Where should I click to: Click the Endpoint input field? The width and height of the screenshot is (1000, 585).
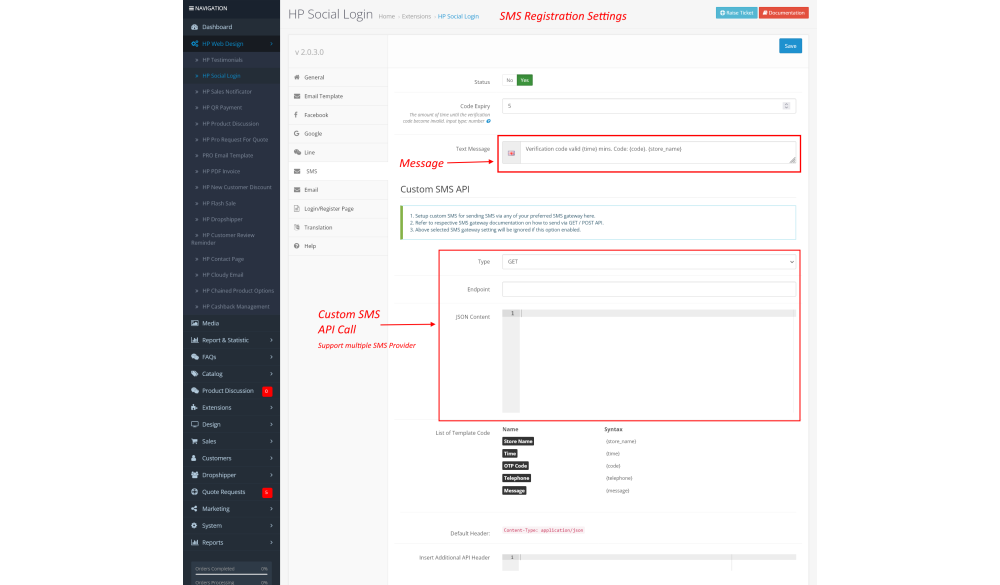pyautogui.click(x=649, y=290)
